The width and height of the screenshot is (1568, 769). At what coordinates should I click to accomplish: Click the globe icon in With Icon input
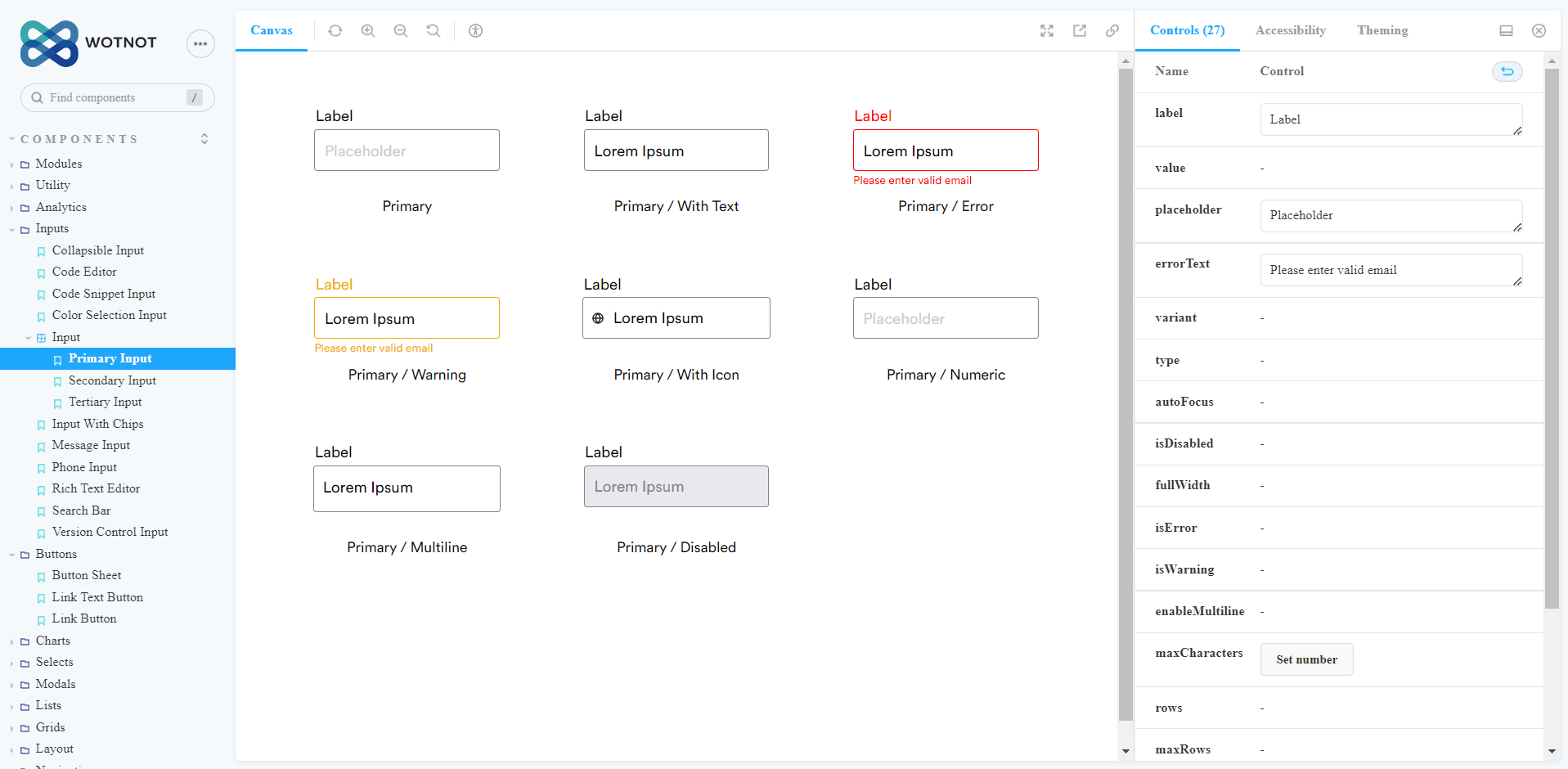coord(598,318)
